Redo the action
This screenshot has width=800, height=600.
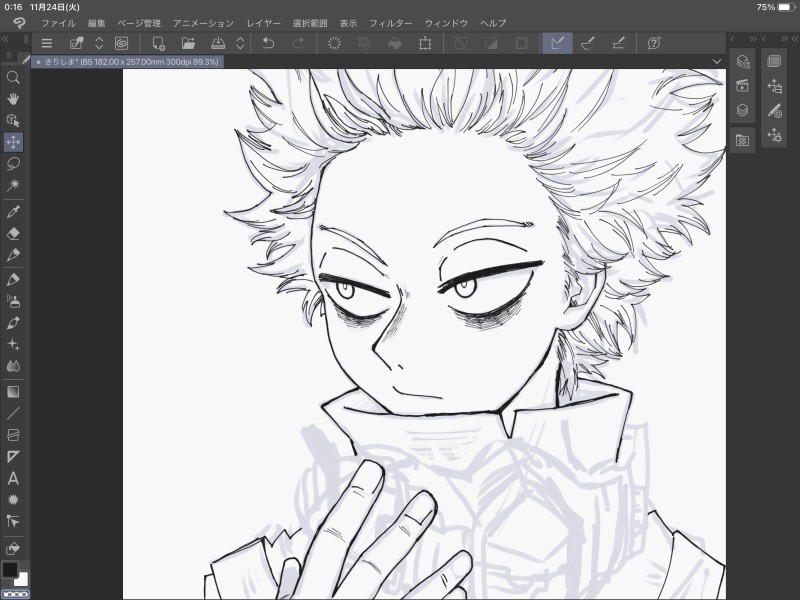[x=298, y=43]
